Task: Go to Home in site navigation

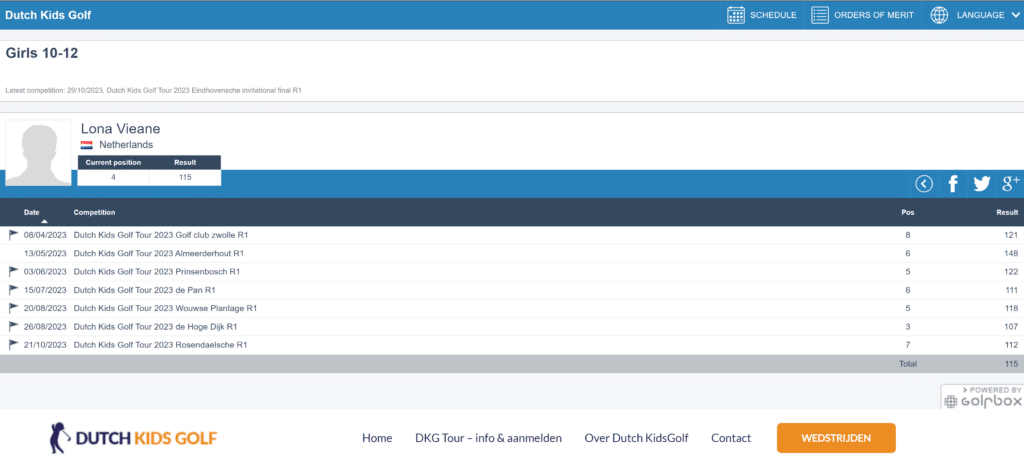Action: pos(377,438)
